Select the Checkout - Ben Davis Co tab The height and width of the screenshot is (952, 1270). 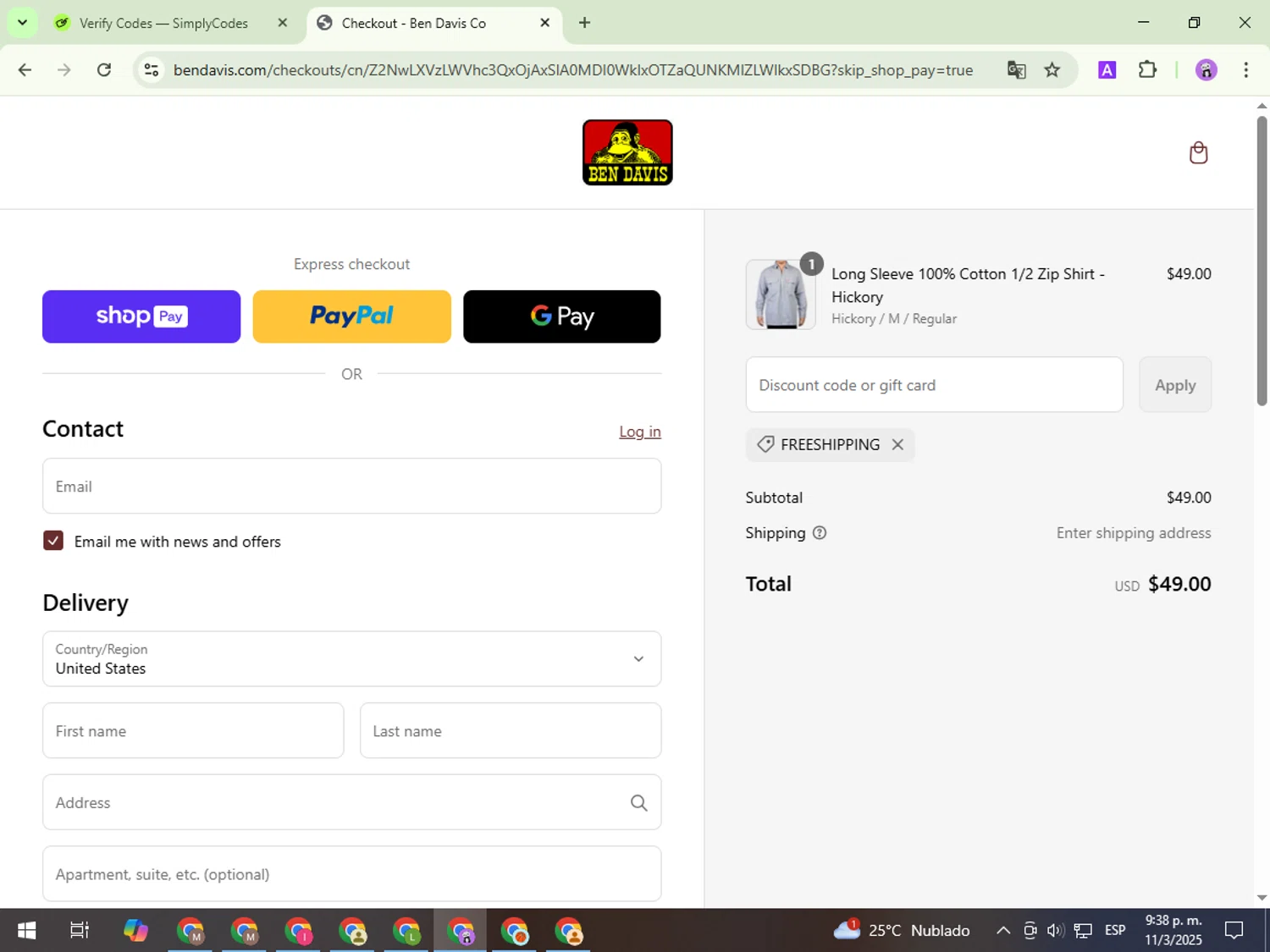[413, 23]
